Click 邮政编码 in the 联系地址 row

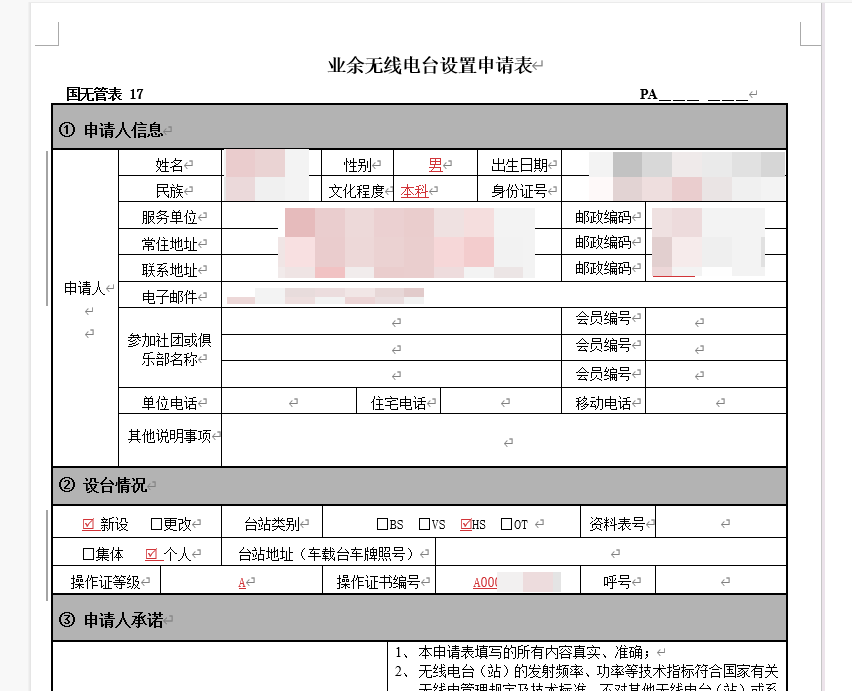(x=603, y=268)
